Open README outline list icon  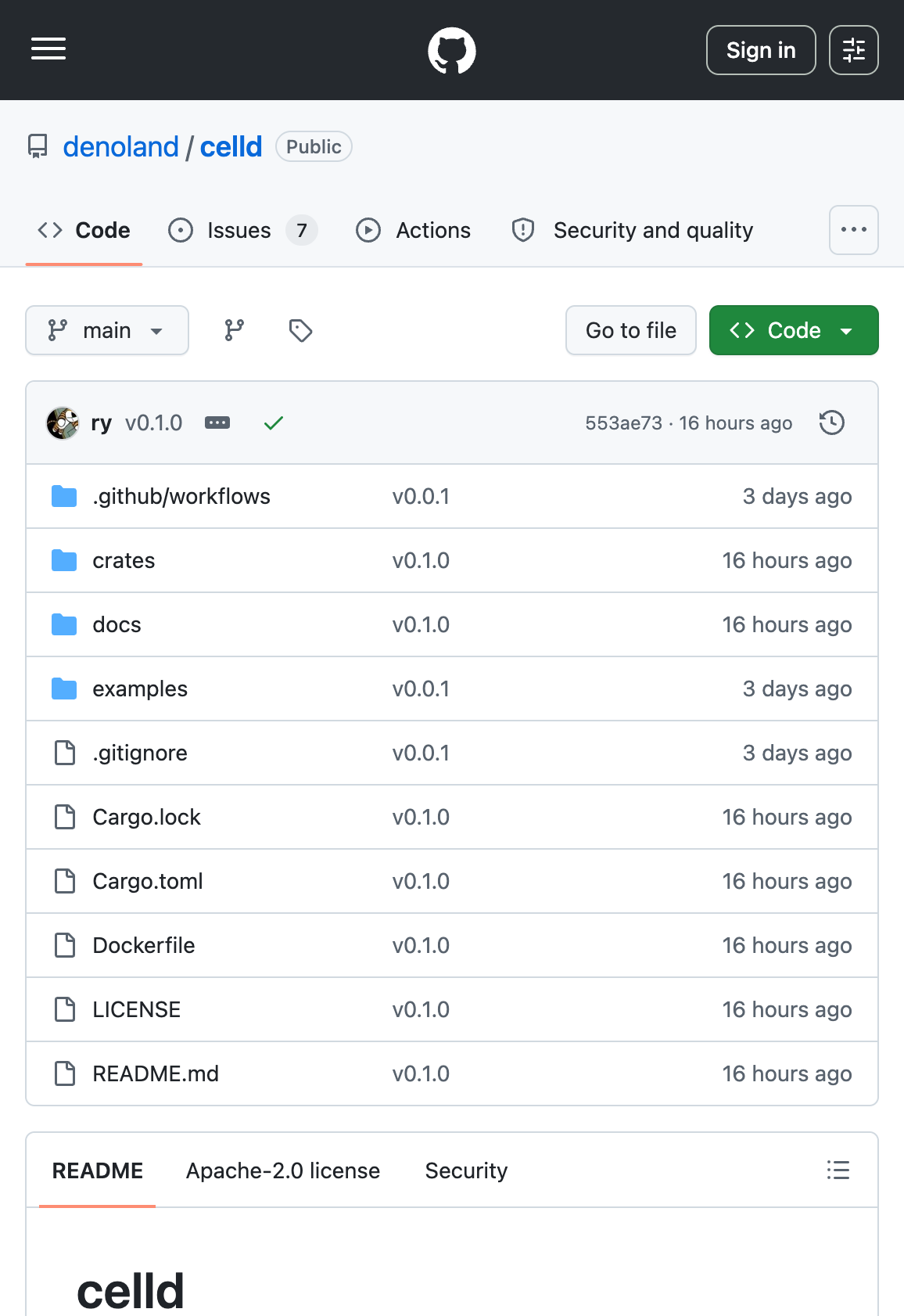coord(838,1170)
